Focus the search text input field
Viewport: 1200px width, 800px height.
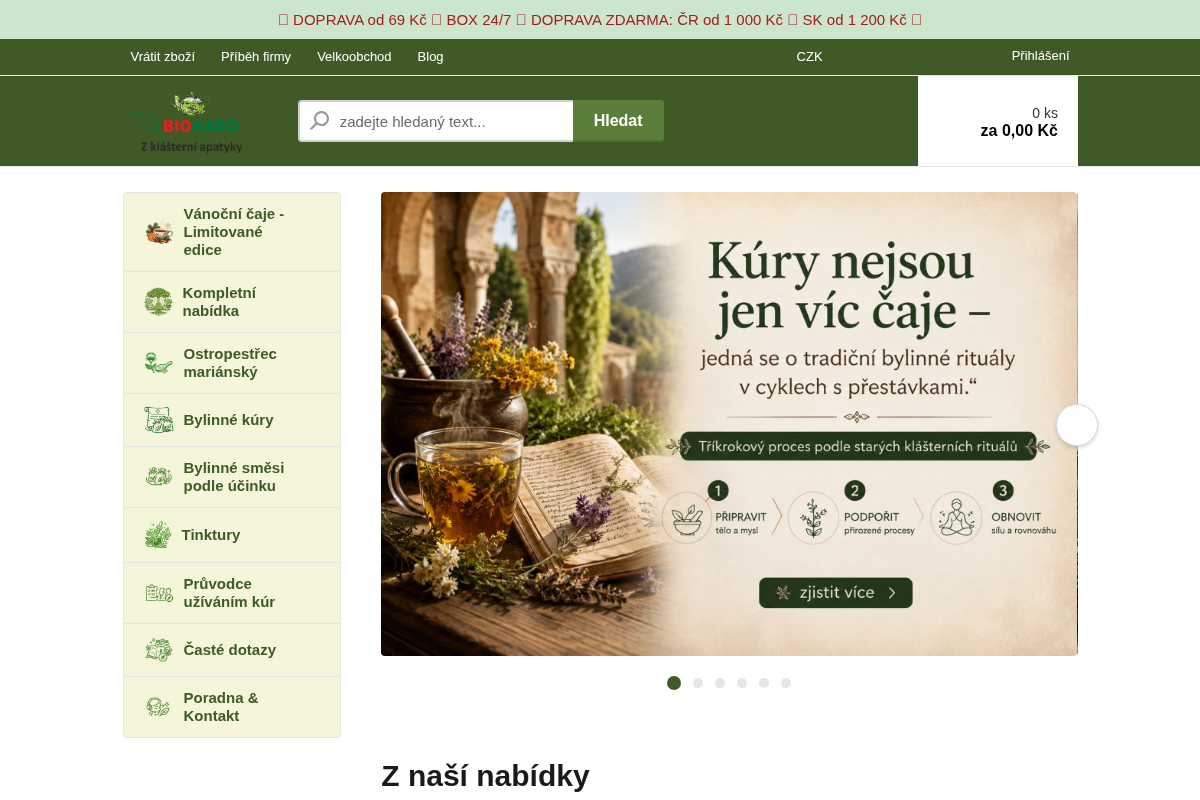436,121
